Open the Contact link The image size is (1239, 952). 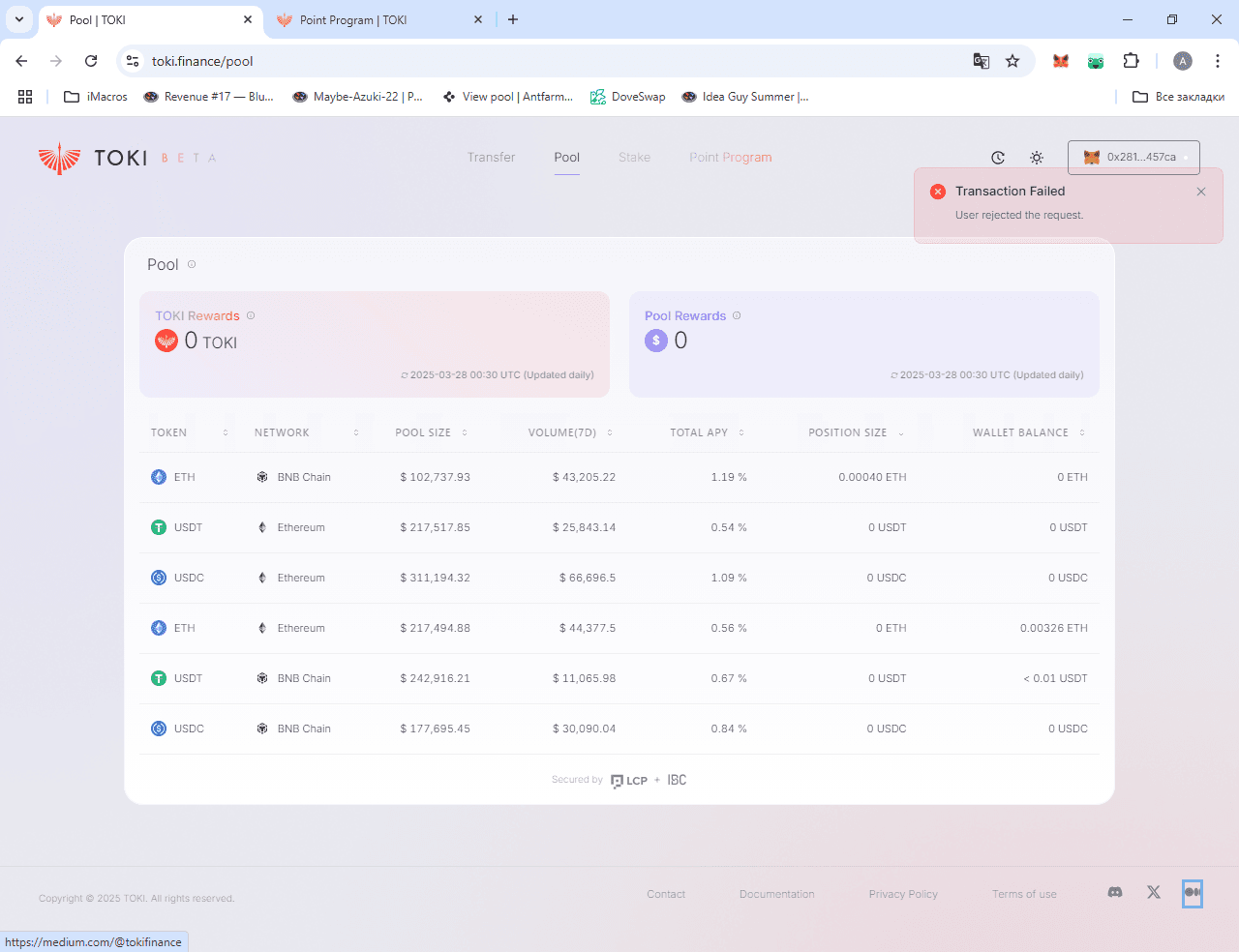coord(666,894)
